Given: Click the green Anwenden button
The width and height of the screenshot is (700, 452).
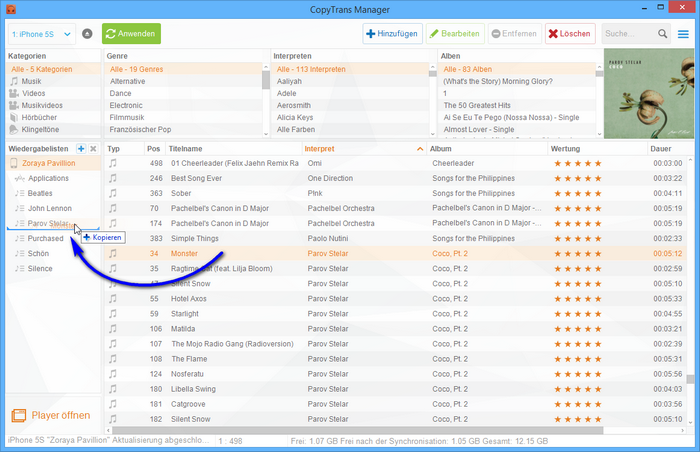Looking at the screenshot, I should pos(131,34).
